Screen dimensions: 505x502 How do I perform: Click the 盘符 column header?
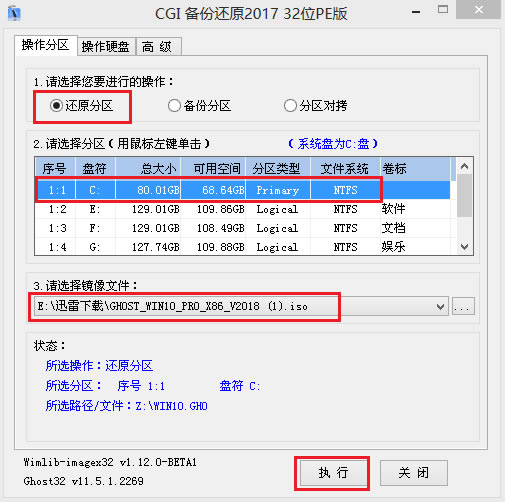(x=95, y=169)
